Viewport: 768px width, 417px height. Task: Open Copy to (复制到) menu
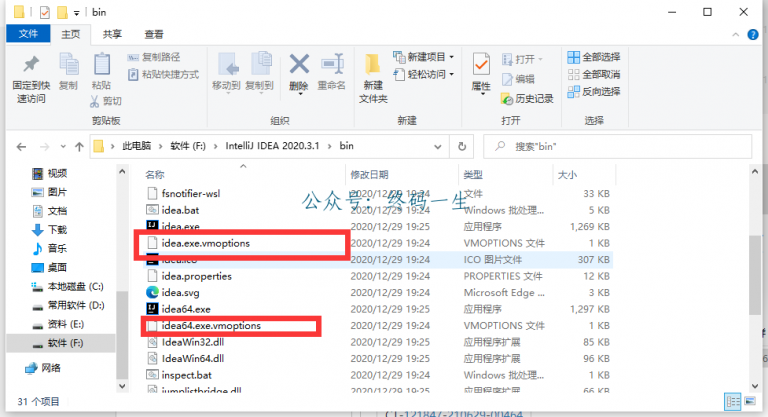(260, 73)
